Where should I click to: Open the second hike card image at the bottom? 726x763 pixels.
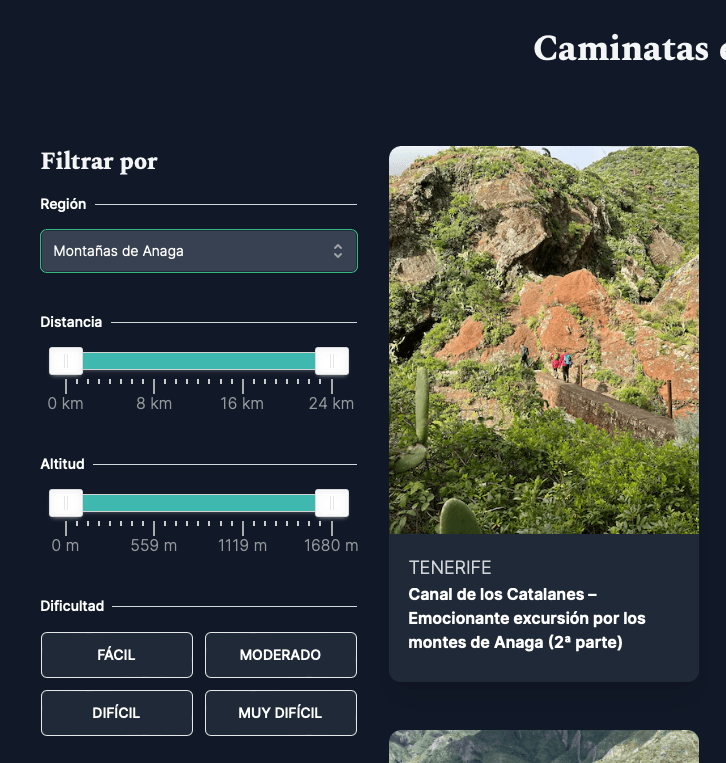543,746
